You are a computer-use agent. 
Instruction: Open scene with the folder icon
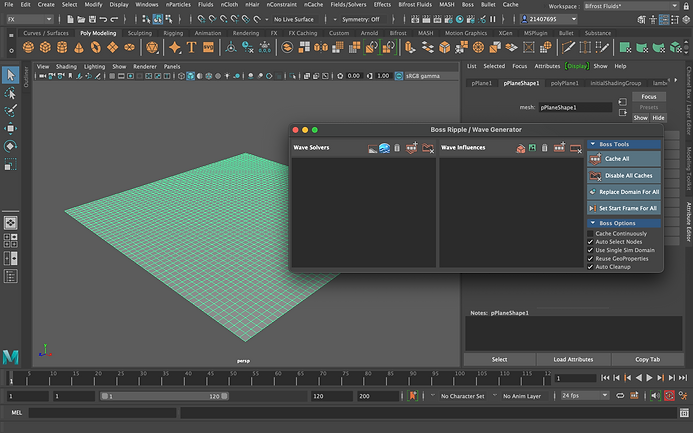81,19
